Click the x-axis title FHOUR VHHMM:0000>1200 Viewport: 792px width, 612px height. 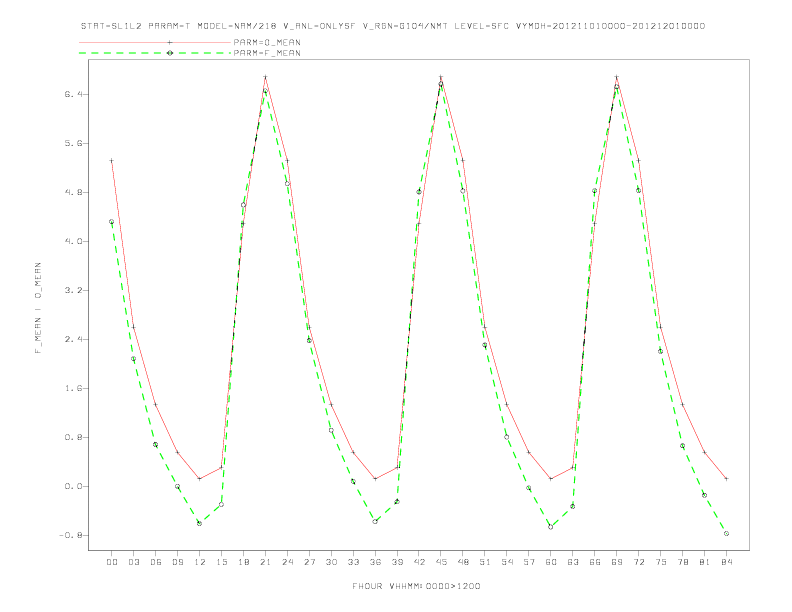pos(416,586)
